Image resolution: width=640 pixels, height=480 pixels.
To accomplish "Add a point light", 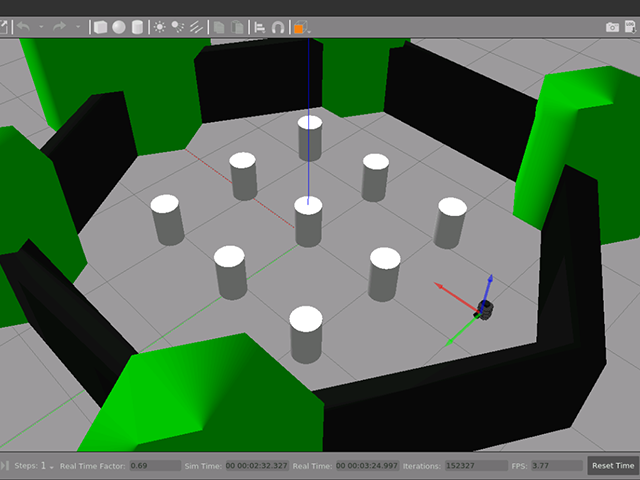I will point(160,27).
